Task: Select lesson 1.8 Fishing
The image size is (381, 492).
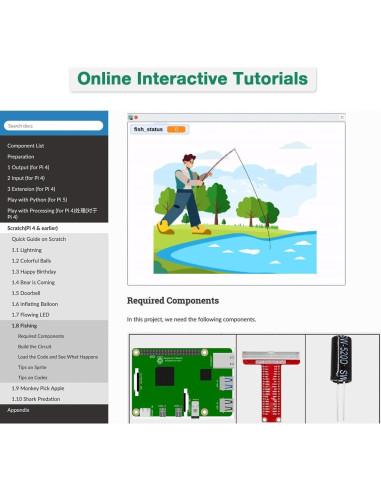Action: coord(24,326)
